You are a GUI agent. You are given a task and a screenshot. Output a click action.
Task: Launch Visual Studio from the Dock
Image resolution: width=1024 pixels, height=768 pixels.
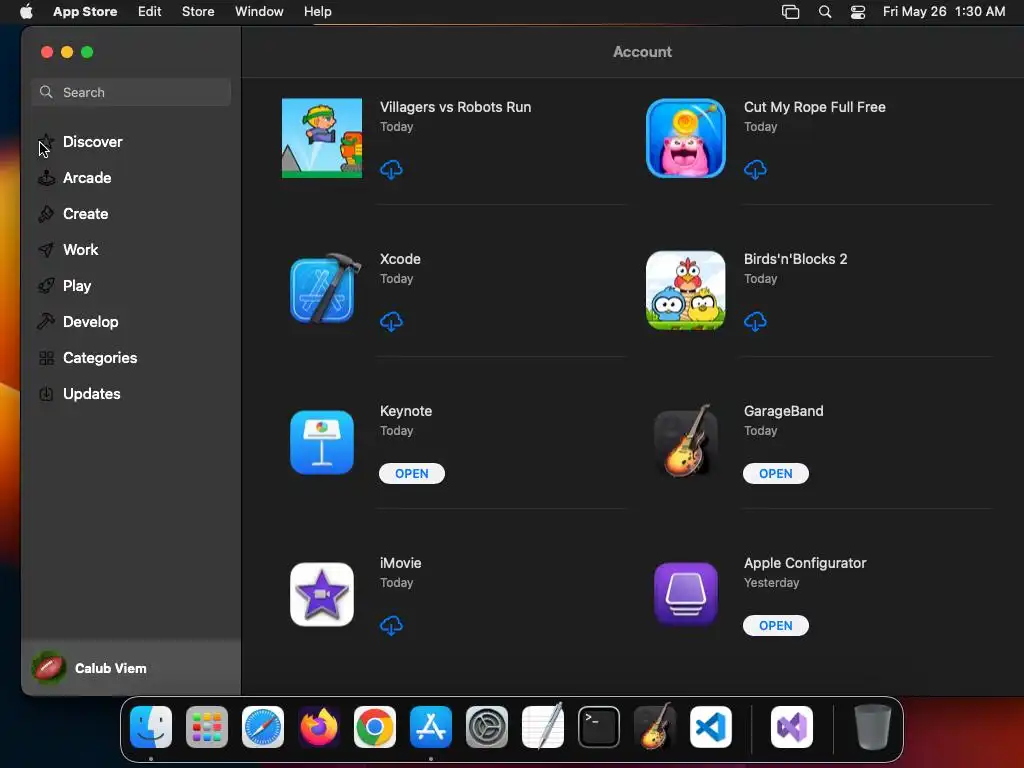[792, 727]
